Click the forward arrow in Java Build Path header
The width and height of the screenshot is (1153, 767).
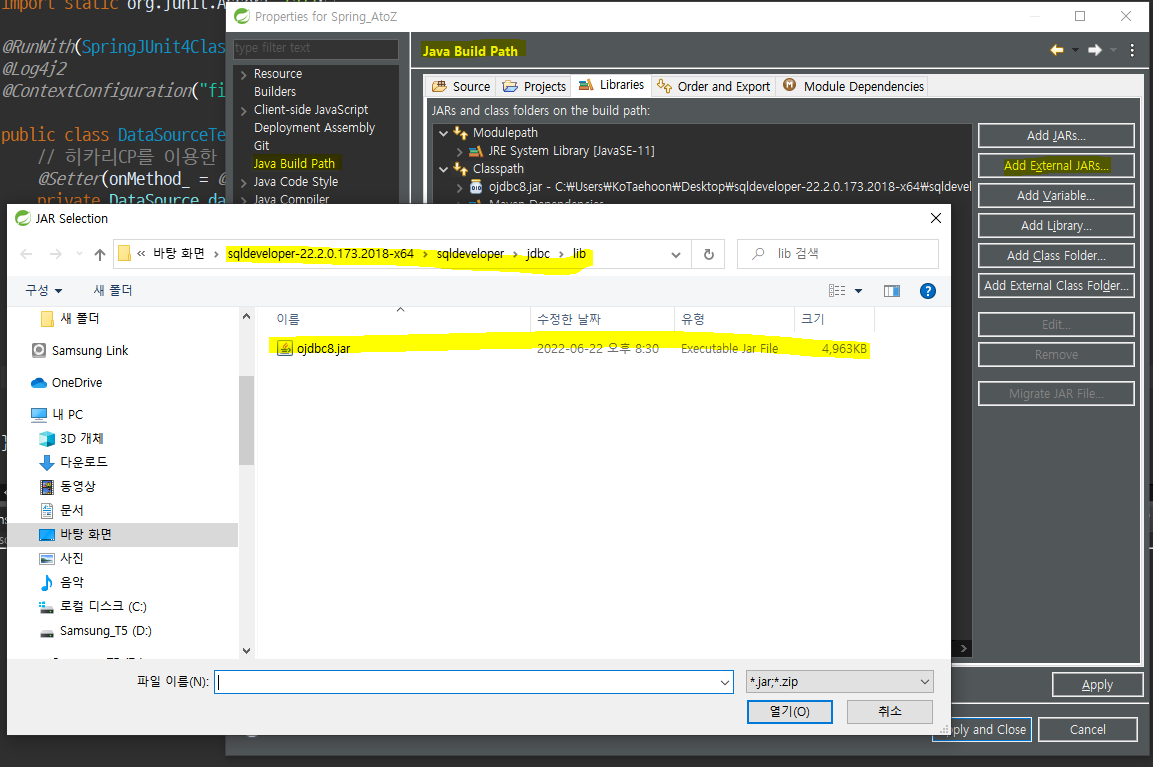click(1095, 50)
